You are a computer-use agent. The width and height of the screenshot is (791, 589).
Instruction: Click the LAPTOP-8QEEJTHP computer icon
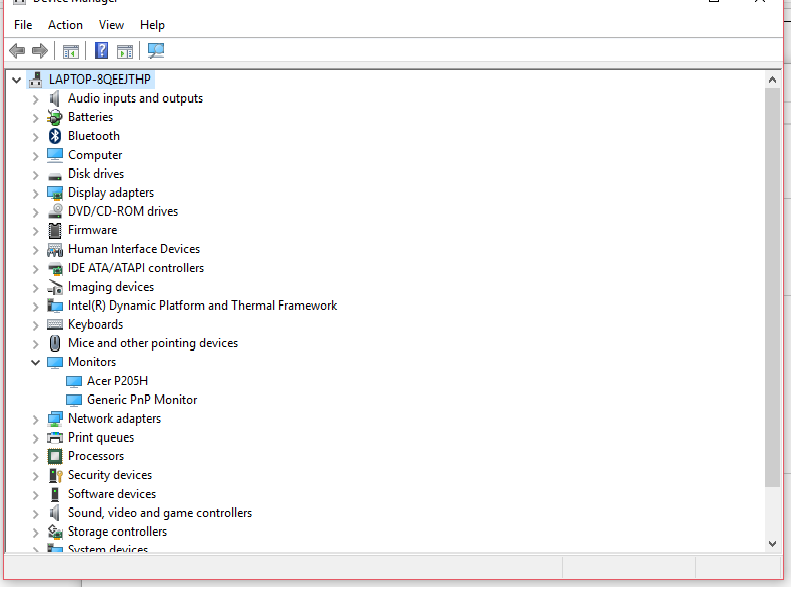point(36,80)
